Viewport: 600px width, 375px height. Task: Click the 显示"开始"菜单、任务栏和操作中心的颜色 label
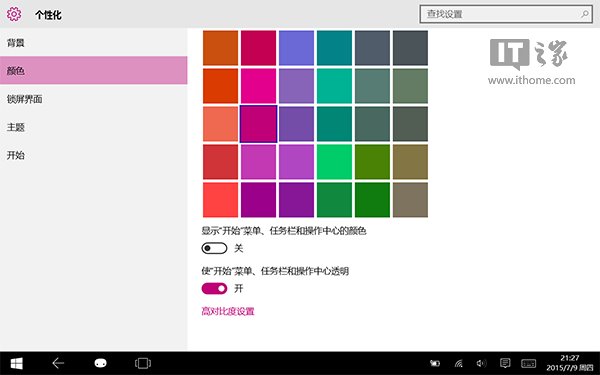[284, 231]
